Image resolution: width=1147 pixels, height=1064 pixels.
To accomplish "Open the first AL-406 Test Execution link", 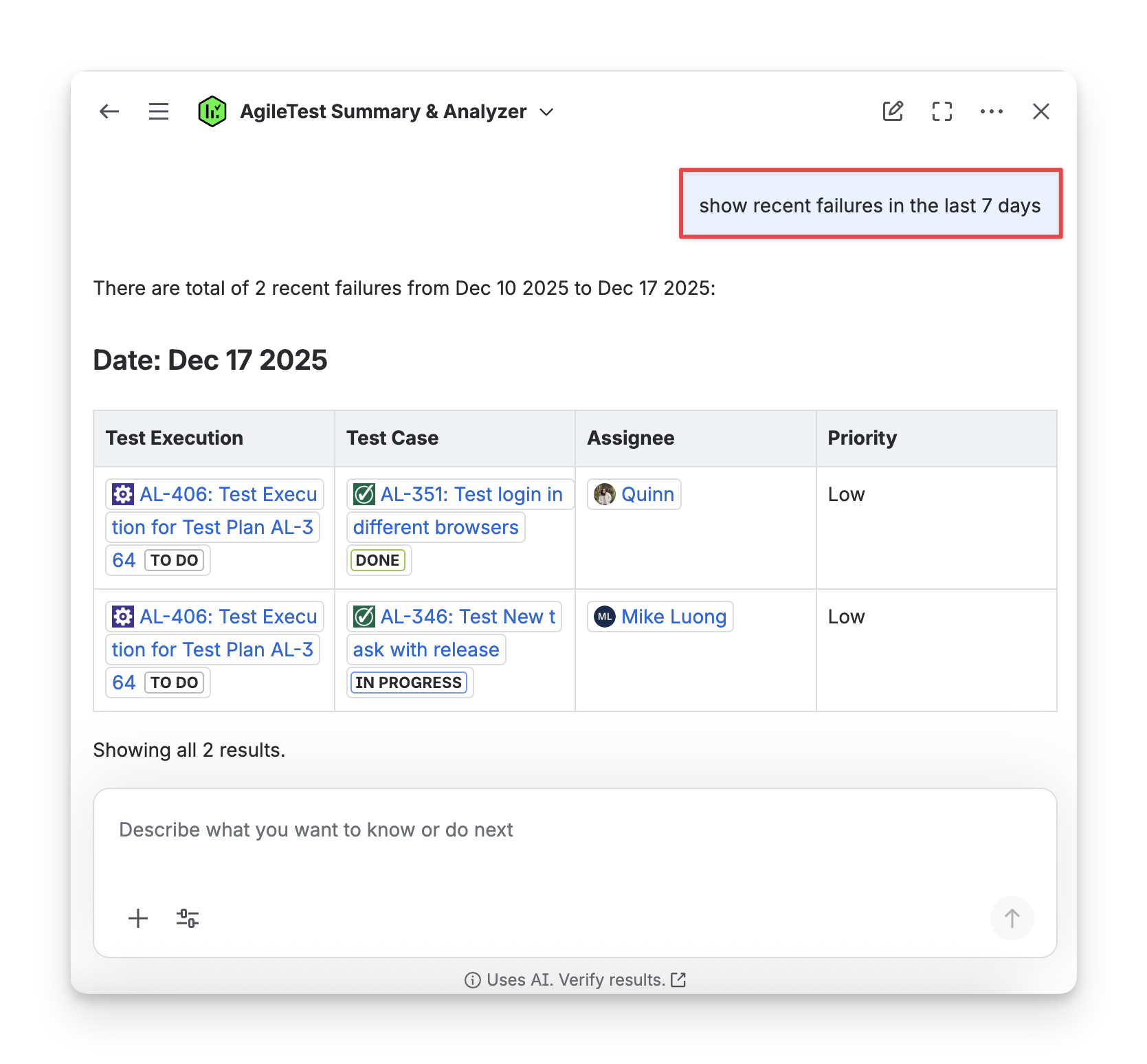I will pos(227,494).
